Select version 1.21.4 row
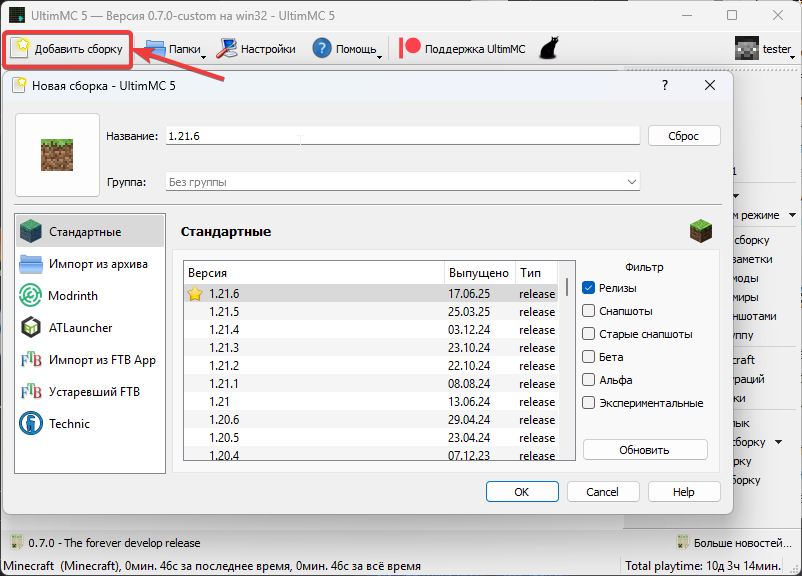The width and height of the screenshot is (802, 576). point(370,329)
